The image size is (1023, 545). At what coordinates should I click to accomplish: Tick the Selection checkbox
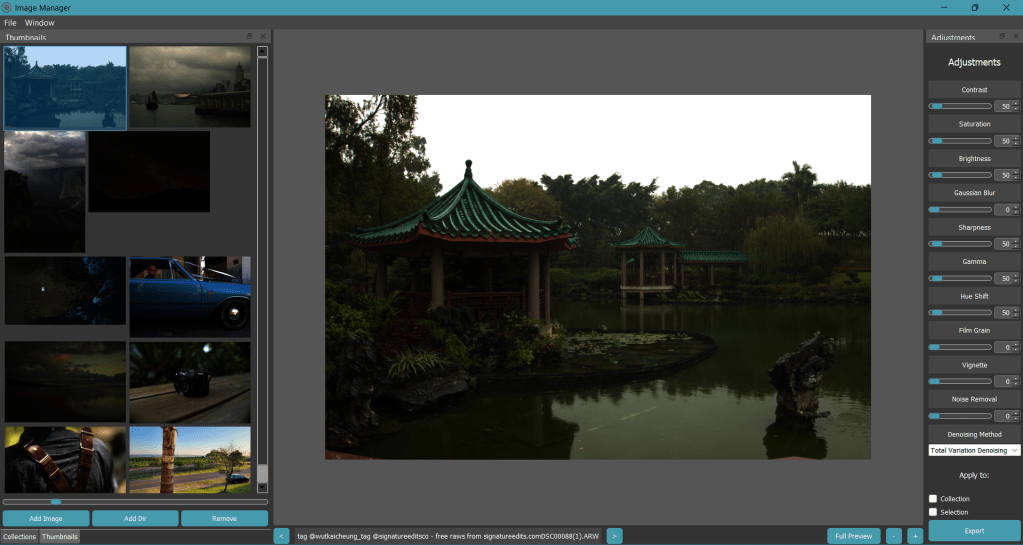933,512
